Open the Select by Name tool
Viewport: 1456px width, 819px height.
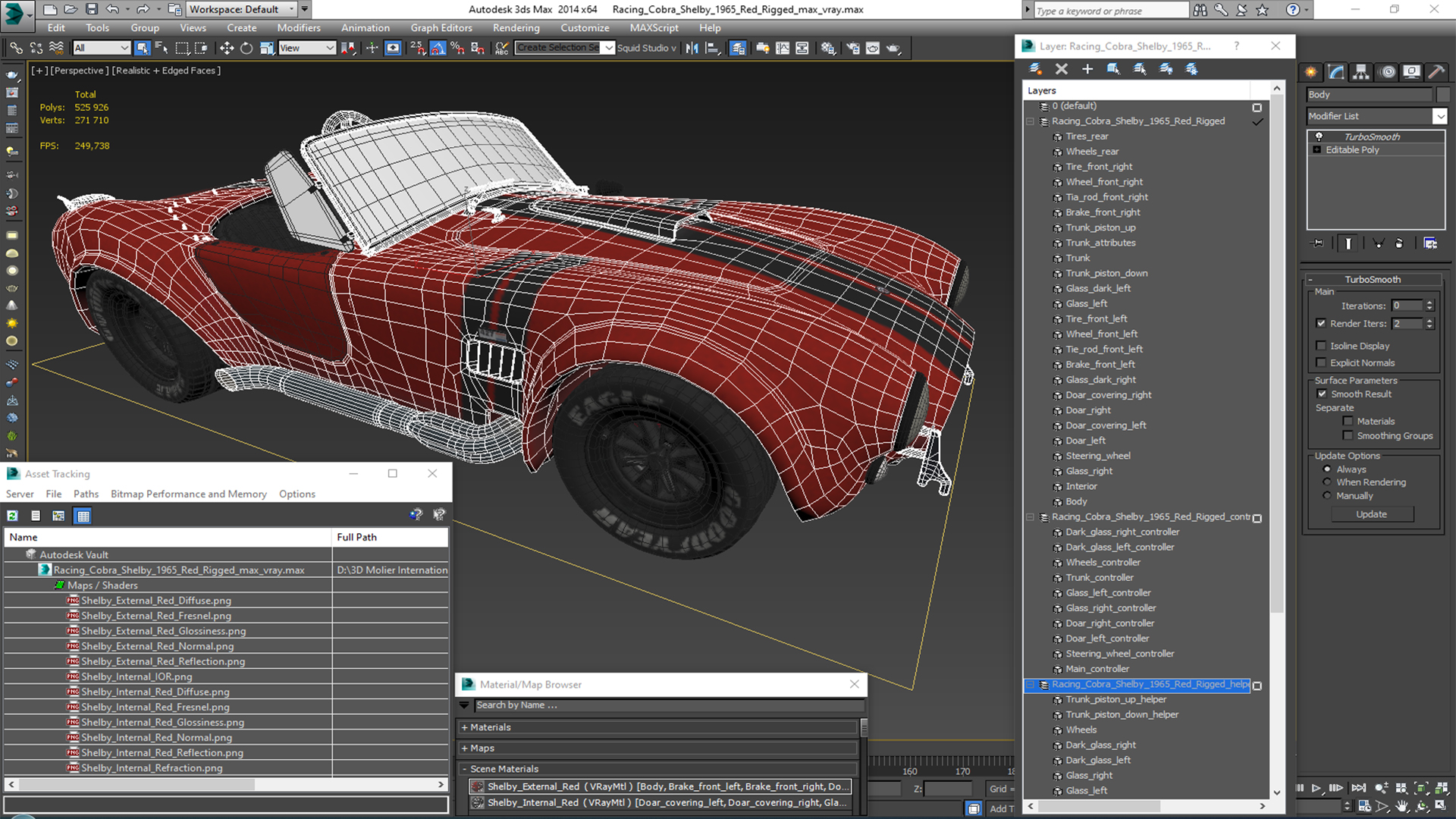click(162, 48)
